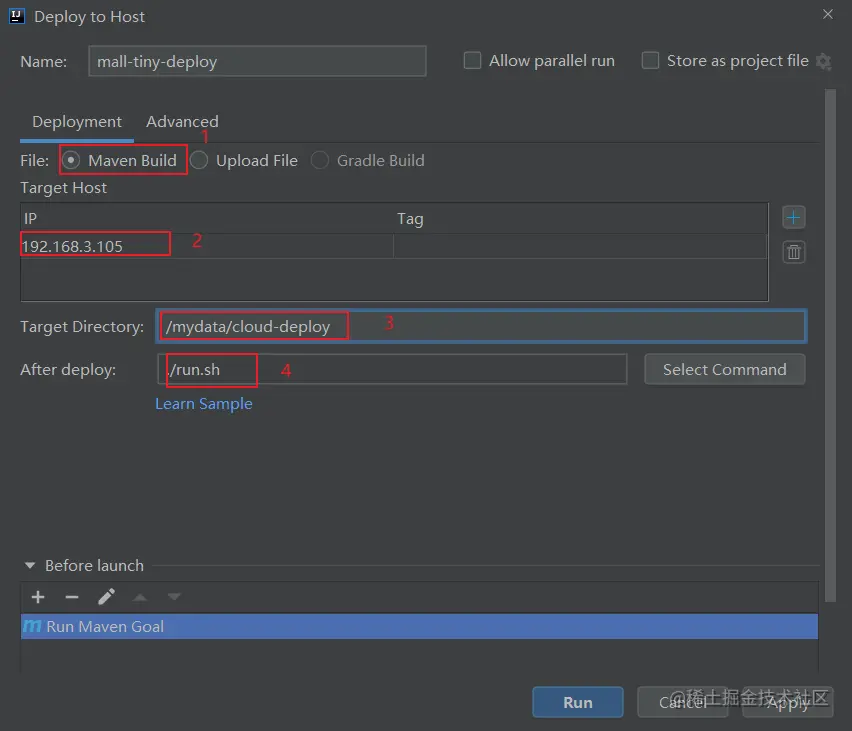Add a before launch task with plus

[38, 597]
